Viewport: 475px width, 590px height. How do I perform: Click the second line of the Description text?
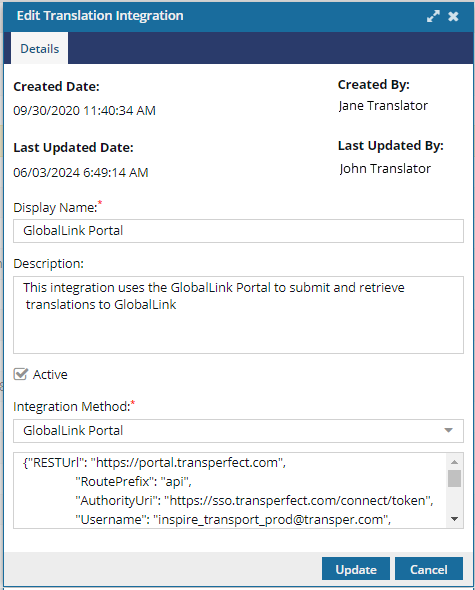(101, 304)
